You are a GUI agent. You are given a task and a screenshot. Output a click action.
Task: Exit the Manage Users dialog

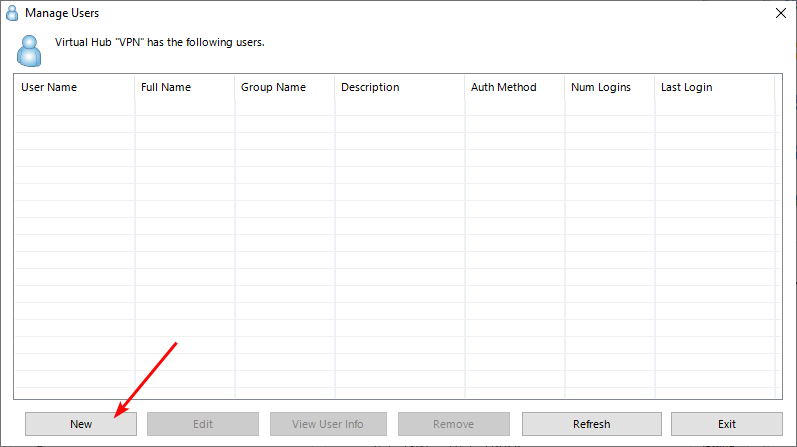[727, 424]
